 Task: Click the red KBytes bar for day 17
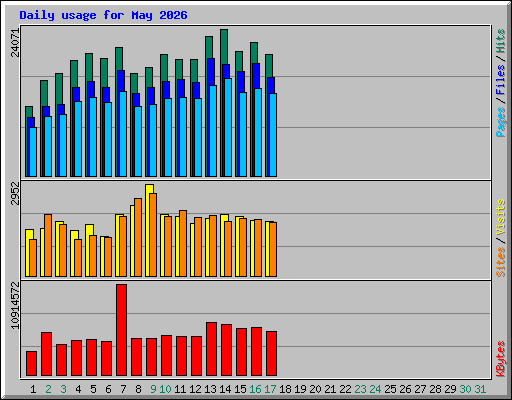tap(271, 353)
